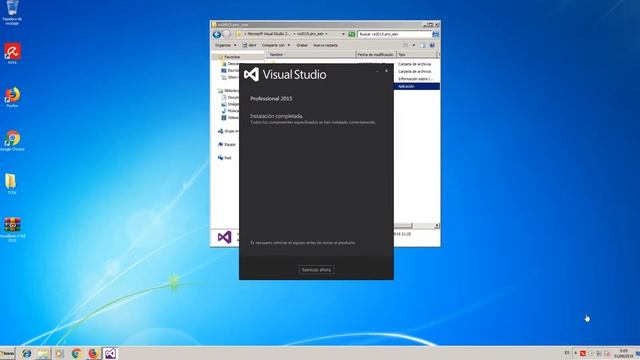Click the Explorer search magnifier button
This screenshot has height=360, width=640.
[436, 34]
